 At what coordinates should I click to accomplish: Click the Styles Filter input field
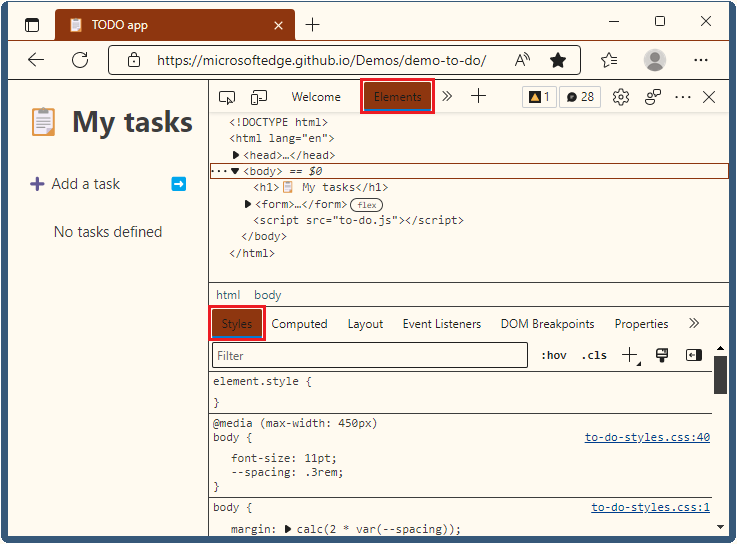tap(370, 355)
